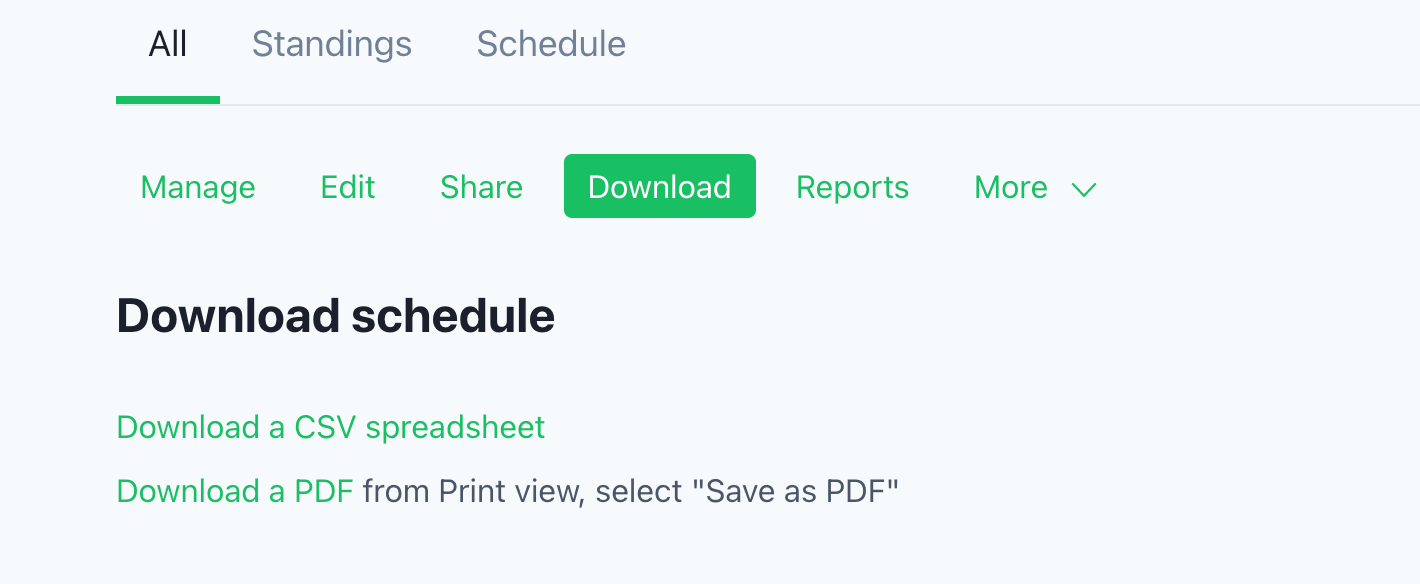Access sharing settings with Share
Image resolution: width=1420 pixels, height=584 pixels.
[481, 187]
